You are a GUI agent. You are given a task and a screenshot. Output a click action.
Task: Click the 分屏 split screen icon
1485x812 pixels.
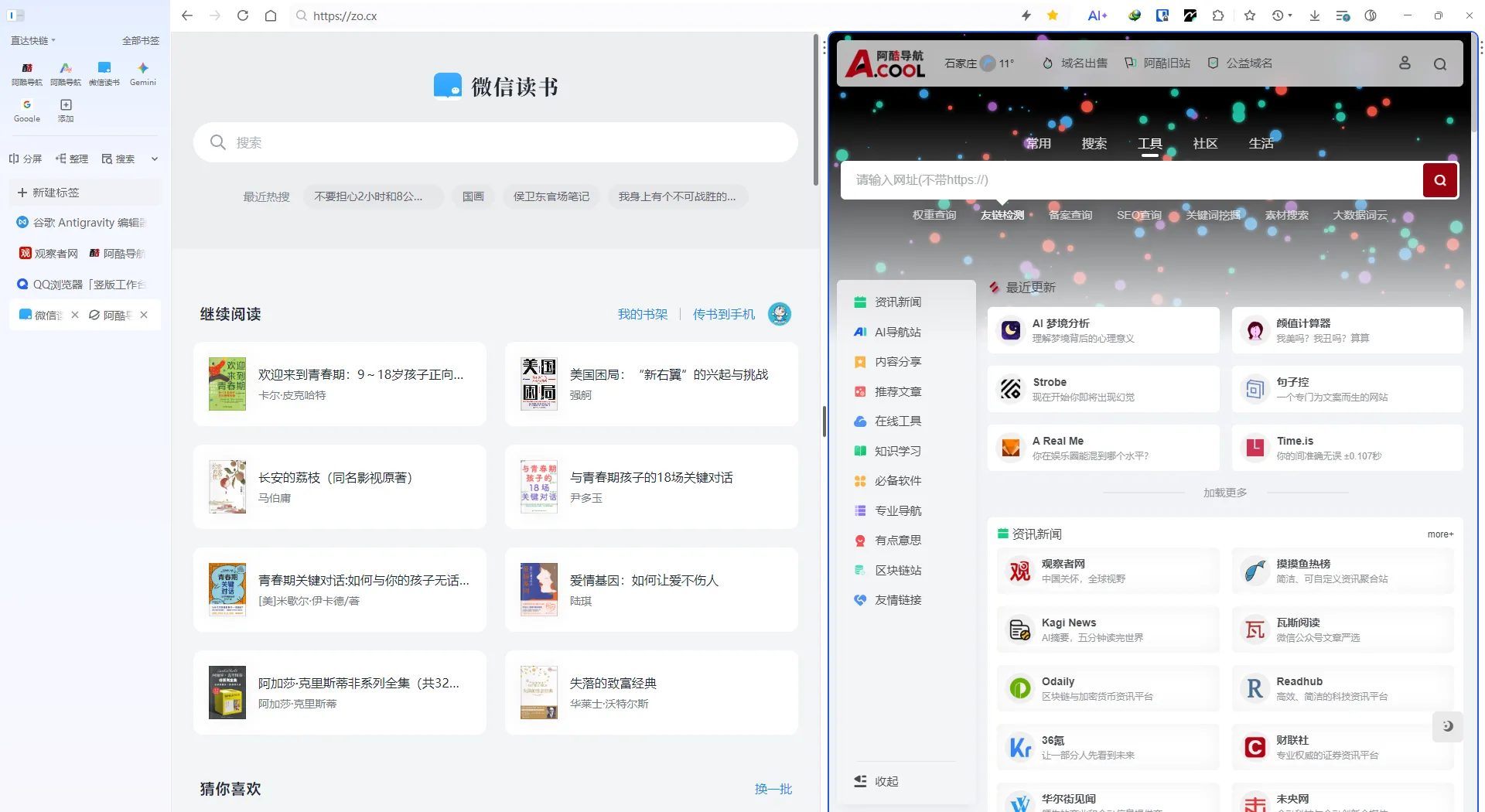[25, 159]
